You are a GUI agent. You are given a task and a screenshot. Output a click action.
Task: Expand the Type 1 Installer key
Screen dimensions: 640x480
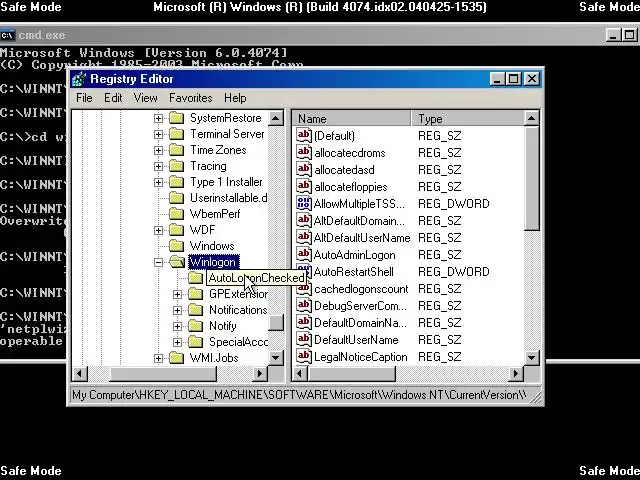click(158, 182)
